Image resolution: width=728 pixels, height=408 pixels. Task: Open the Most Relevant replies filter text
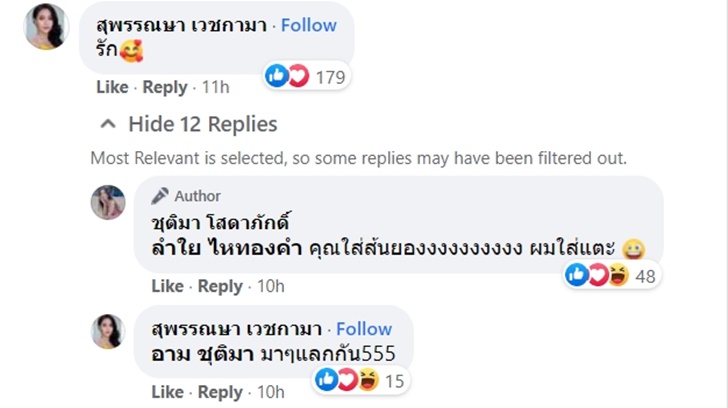tap(358, 158)
